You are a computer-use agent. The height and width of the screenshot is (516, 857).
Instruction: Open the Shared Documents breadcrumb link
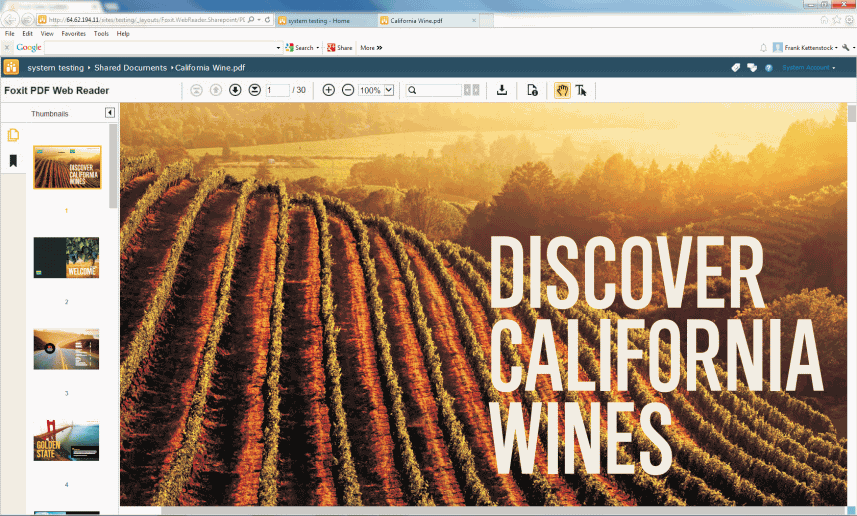click(x=130, y=68)
